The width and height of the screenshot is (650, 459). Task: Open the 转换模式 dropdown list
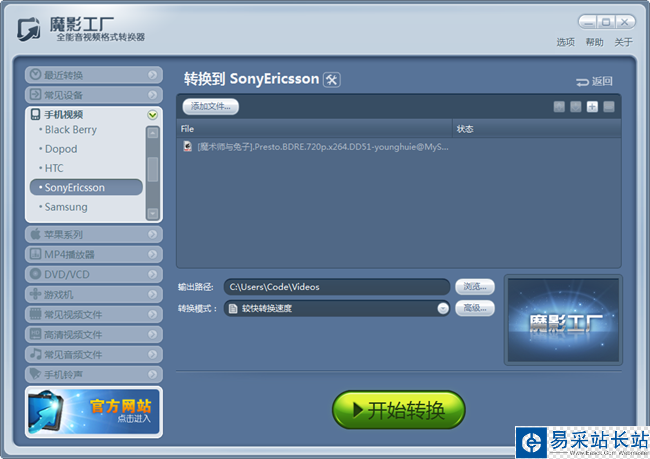click(443, 308)
